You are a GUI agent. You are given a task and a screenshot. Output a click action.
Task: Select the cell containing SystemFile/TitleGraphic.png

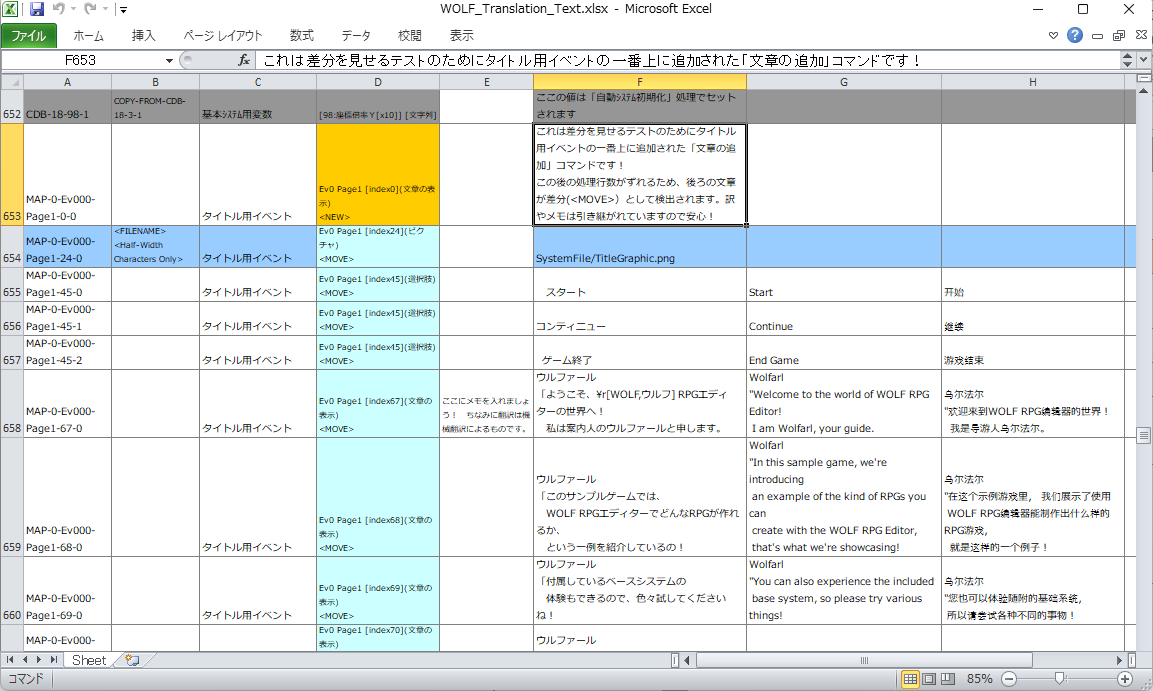pos(640,246)
